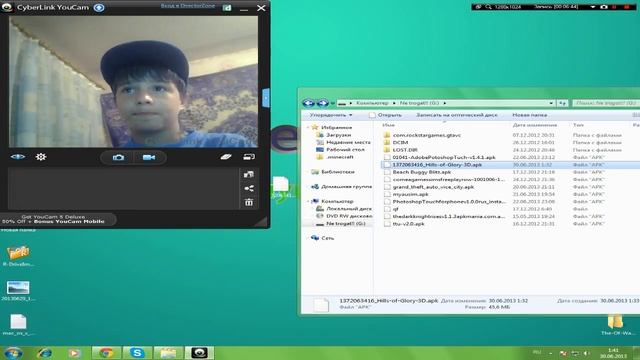Sort by Тип column header
640x360 pixels.
tap(578, 125)
